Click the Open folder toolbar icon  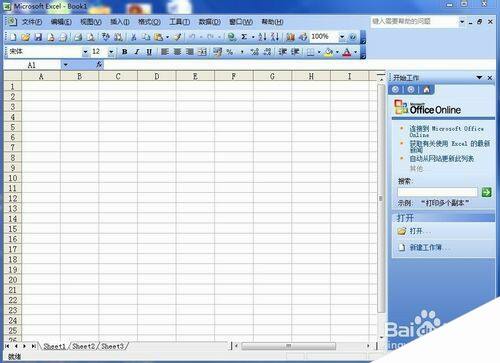26,37
